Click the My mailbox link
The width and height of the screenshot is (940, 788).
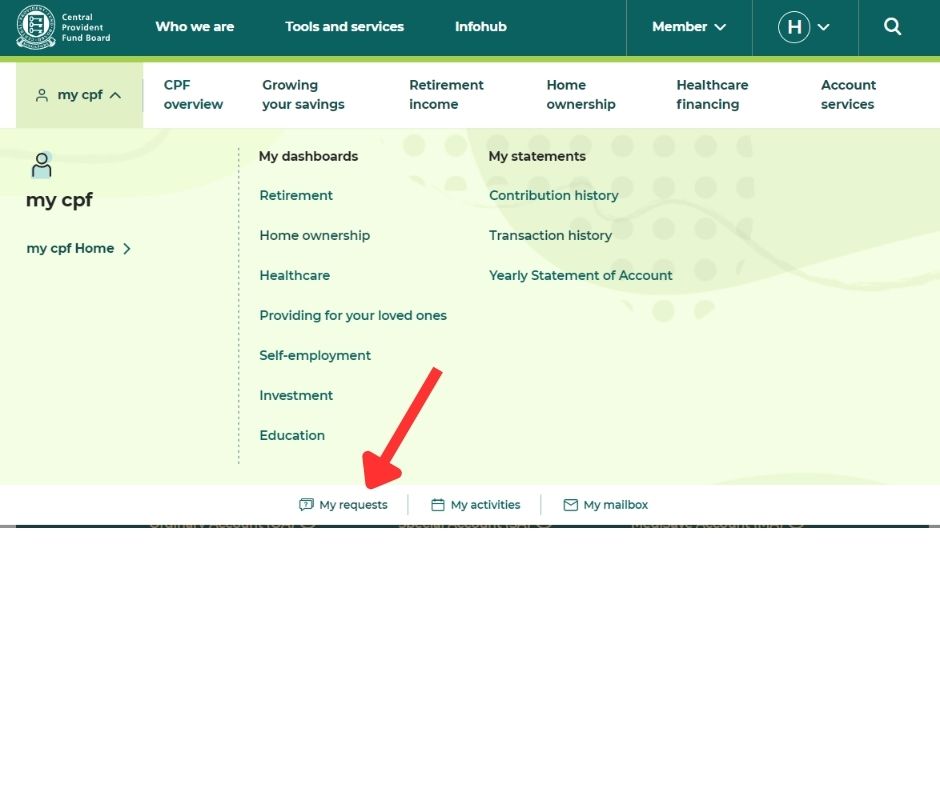[606, 505]
